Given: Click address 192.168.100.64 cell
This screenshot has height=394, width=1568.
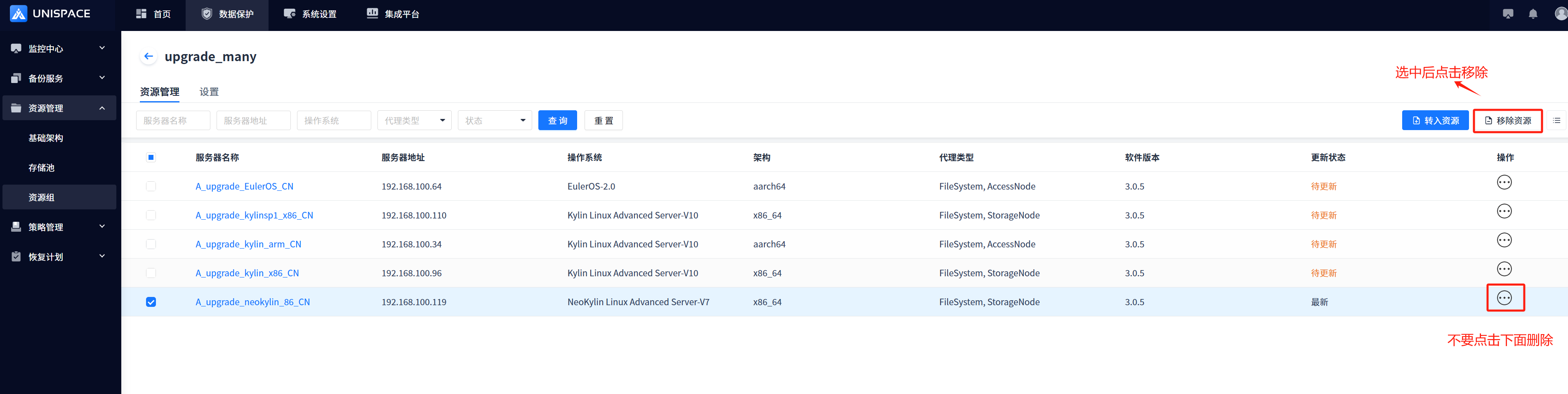Looking at the screenshot, I should 411,186.
